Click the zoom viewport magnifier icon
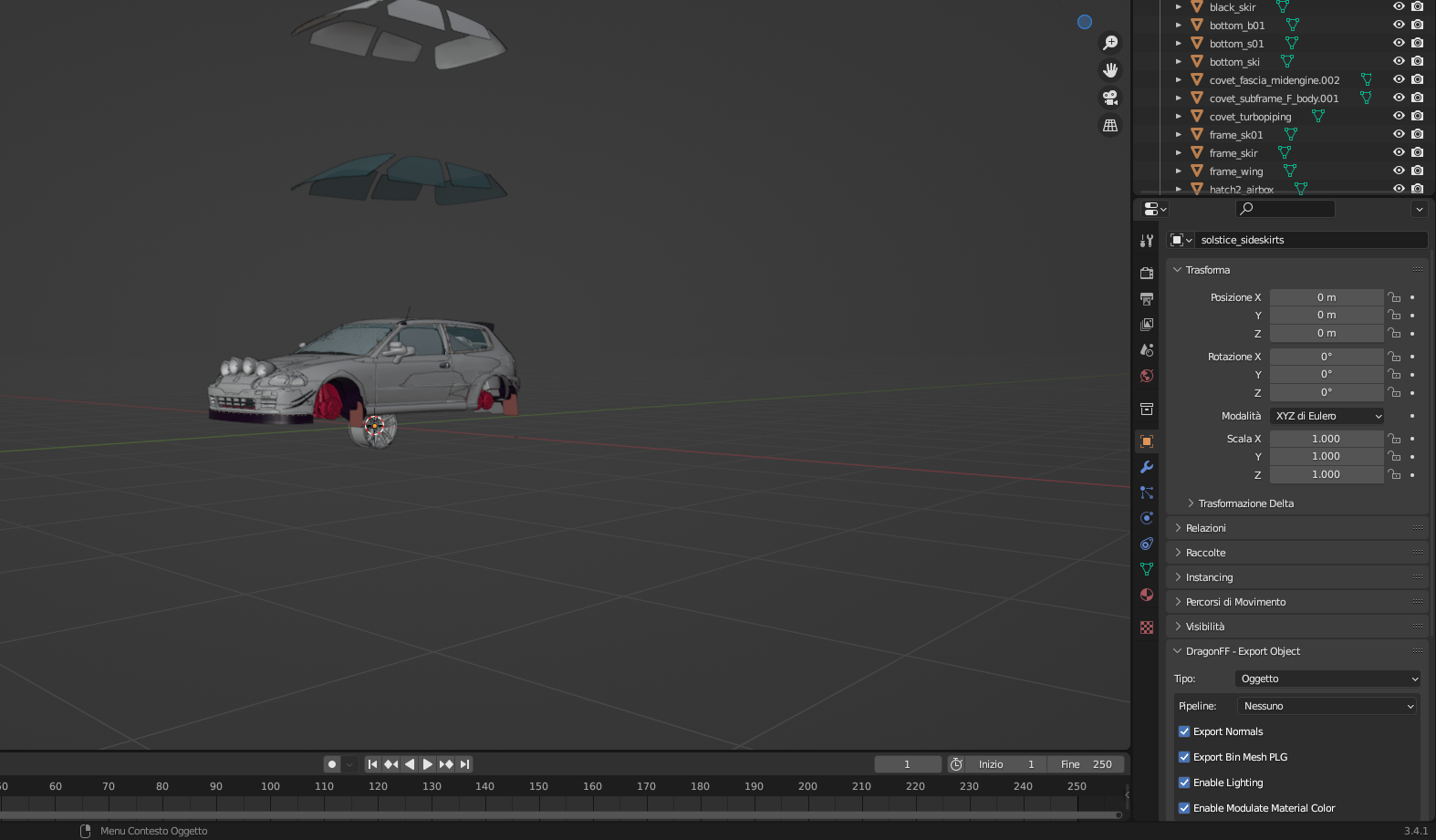Image resolution: width=1436 pixels, height=840 pixels. coord(1110,43)
